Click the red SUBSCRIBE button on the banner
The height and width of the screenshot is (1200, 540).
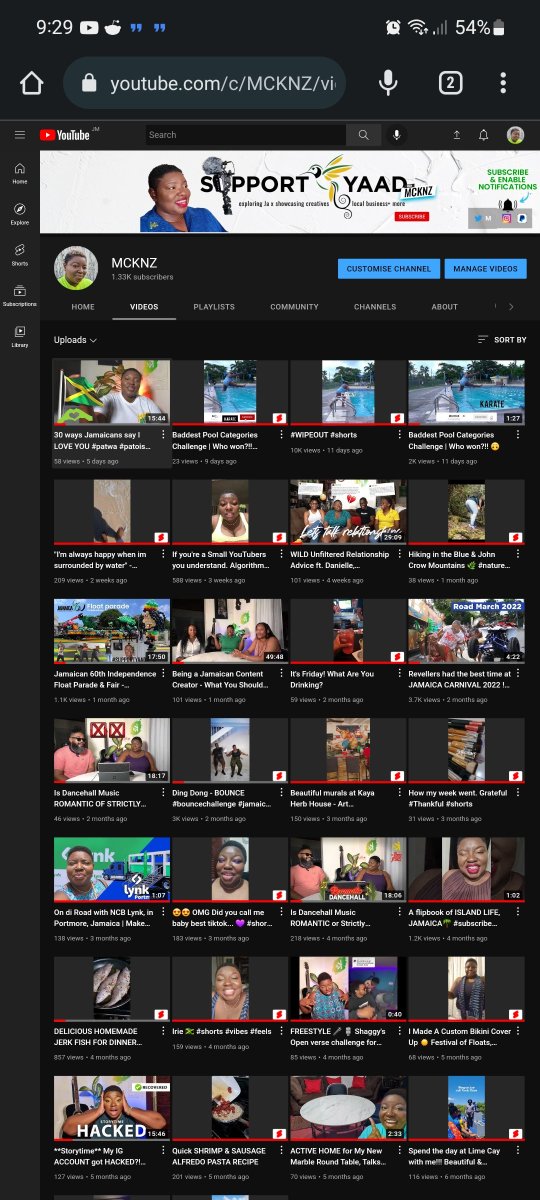pos(411,216)
